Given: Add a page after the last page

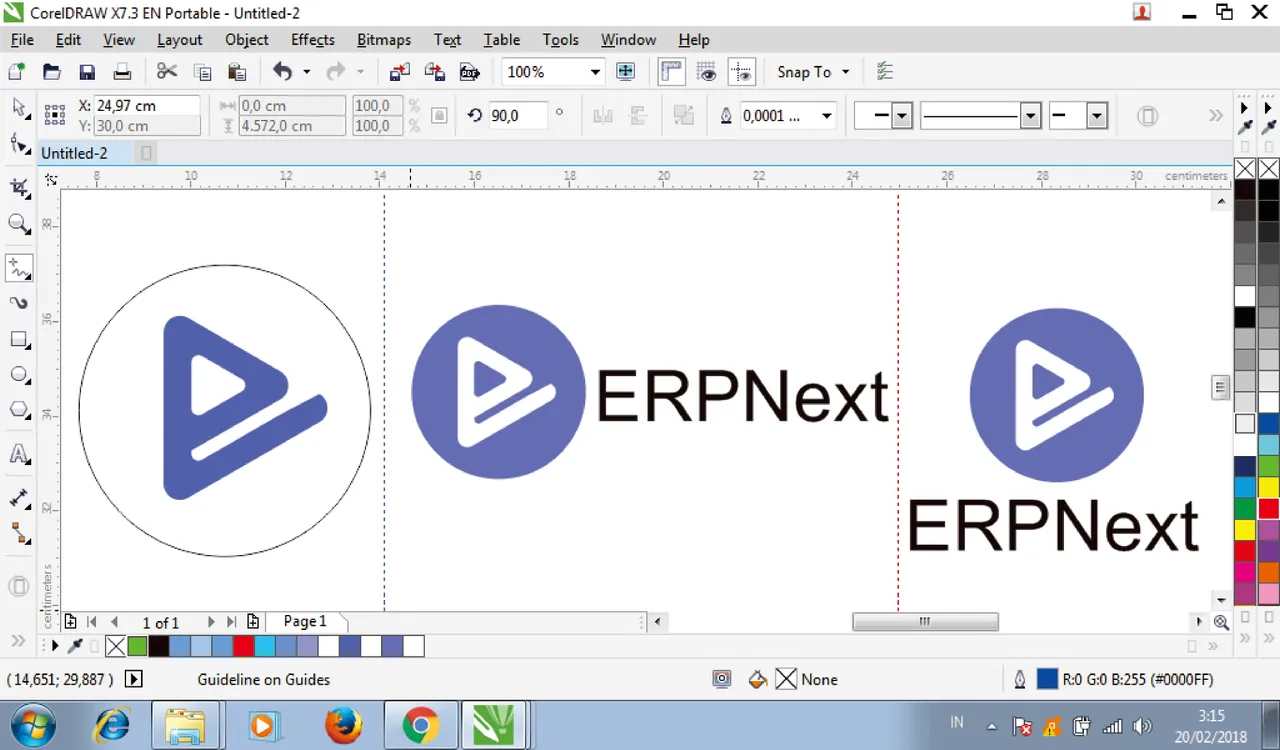Looking at the screenshot, I should coord(253,622).
